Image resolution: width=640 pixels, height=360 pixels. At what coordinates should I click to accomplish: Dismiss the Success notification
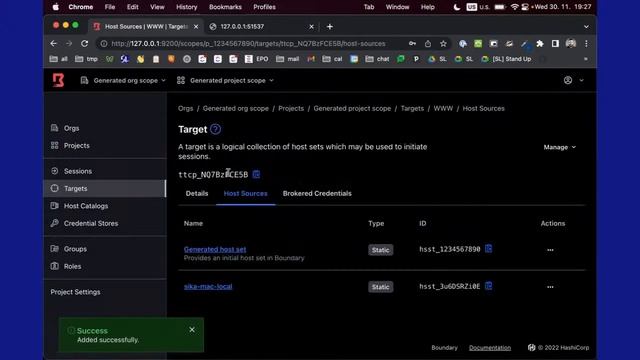(192, 329)
